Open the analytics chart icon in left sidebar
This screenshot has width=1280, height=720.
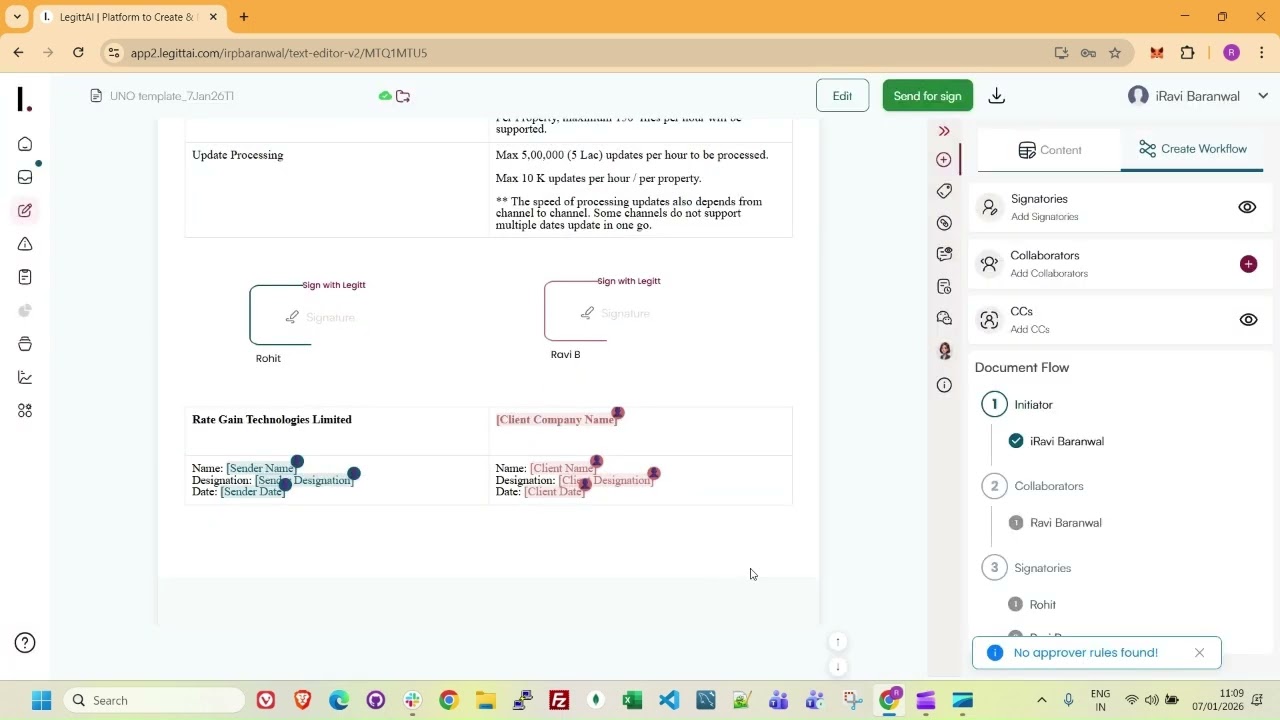(25, 377)
